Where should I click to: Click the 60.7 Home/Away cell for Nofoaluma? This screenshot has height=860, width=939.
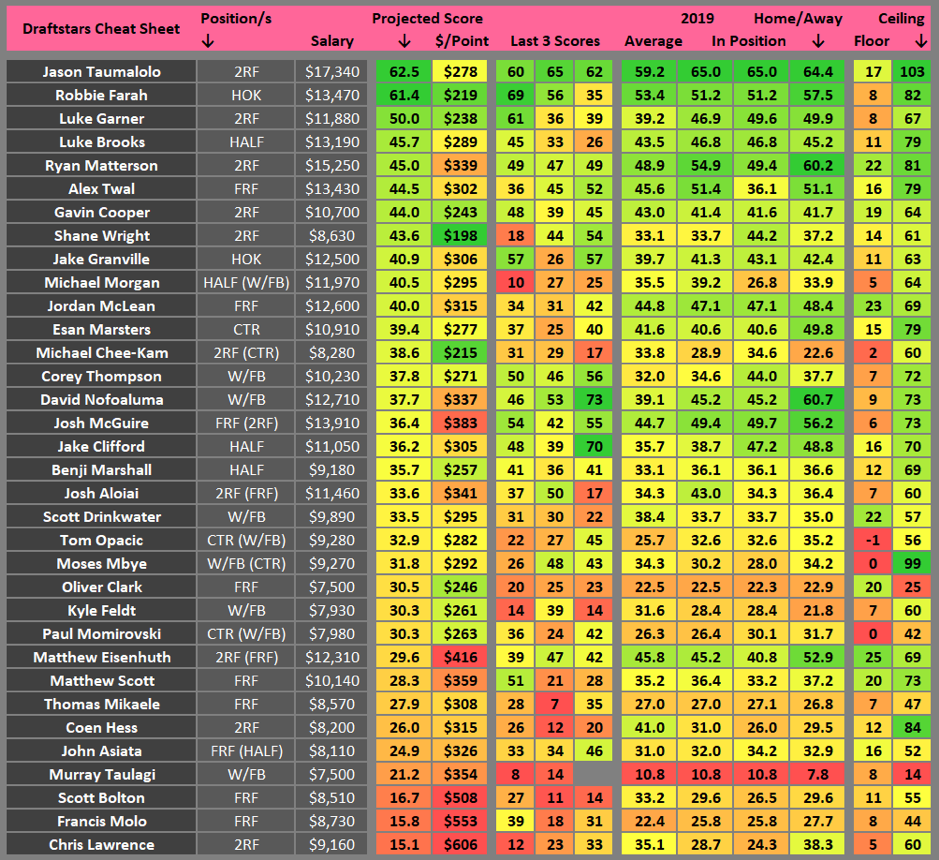tap(817, 399)
